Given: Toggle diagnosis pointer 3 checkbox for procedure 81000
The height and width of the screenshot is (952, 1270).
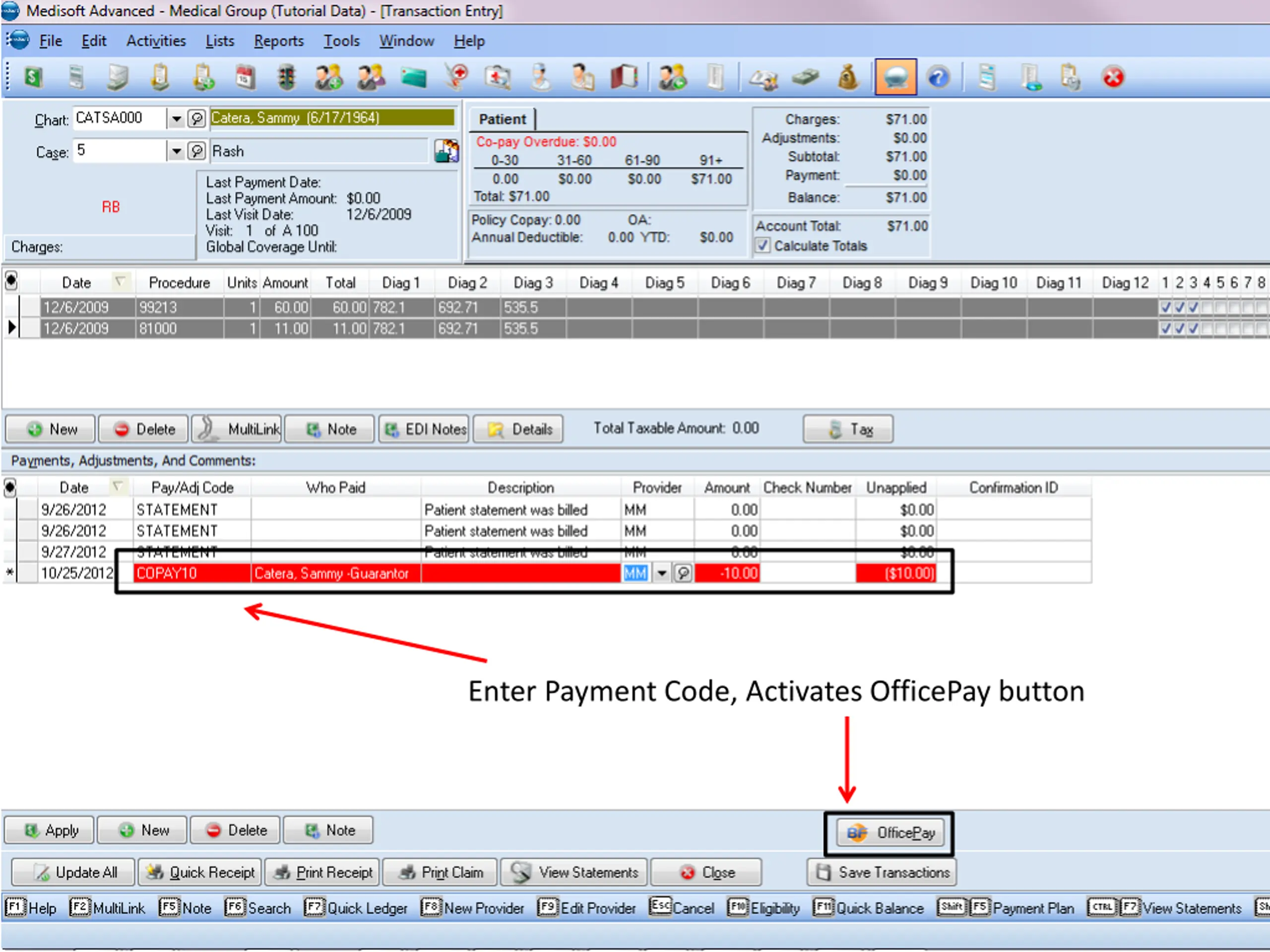Looking at the screenshot, I should click(x=1193, y=329).
